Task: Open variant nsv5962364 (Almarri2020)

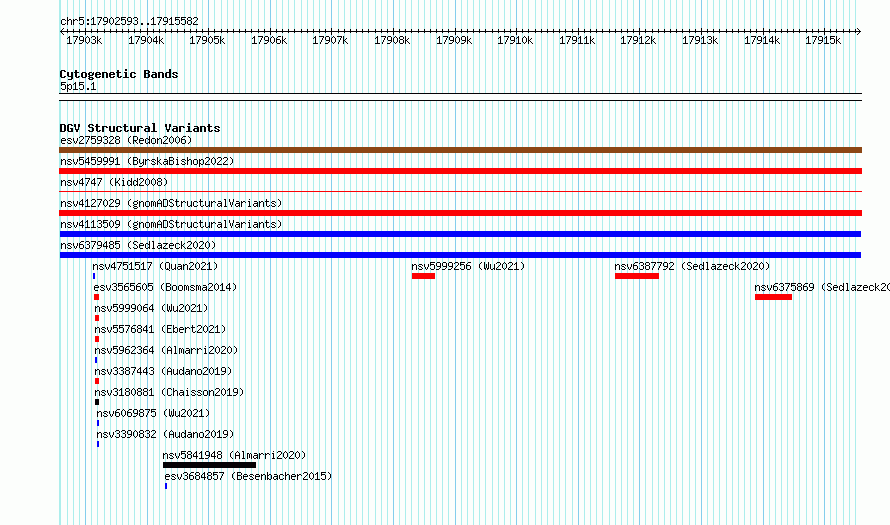Action: coord(166,350)
